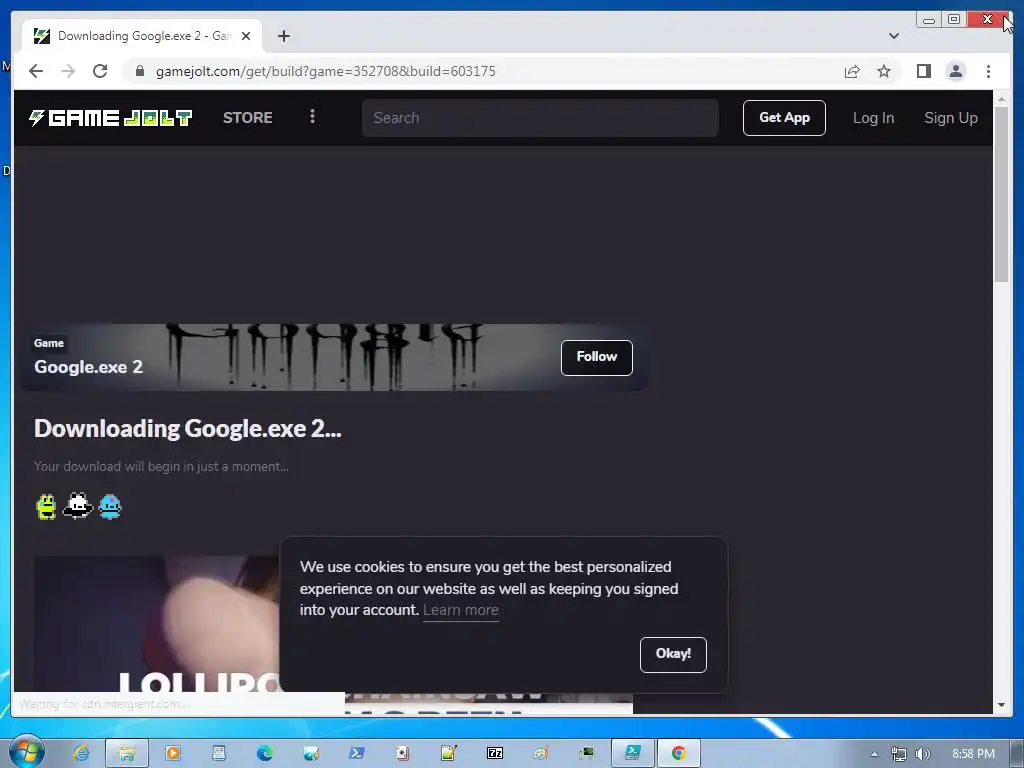Open a new tab
This screenshot has height=768, width=1024.
[283, 36]
